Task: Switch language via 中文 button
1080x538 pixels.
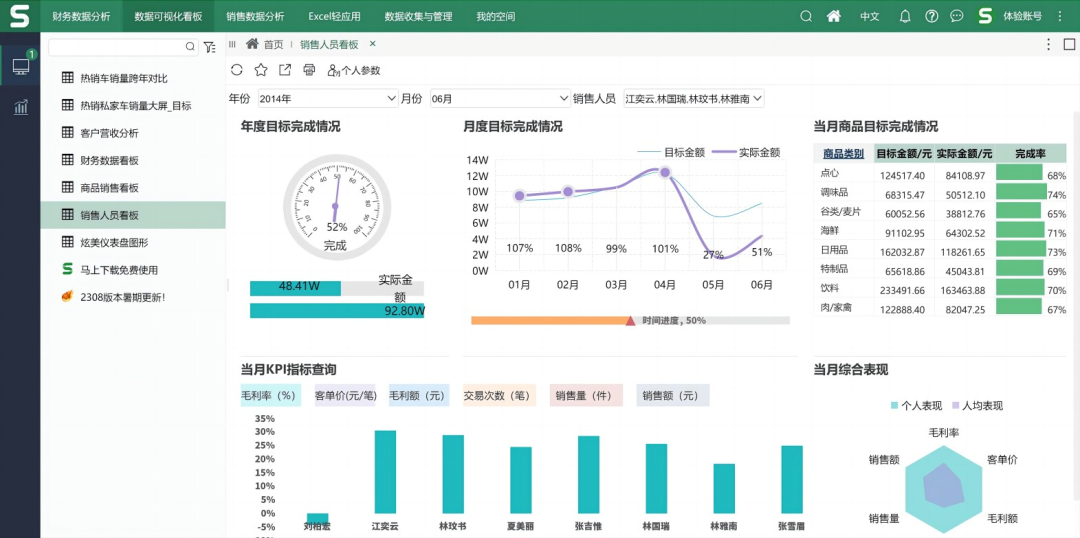Action: [x=870, y=17]
